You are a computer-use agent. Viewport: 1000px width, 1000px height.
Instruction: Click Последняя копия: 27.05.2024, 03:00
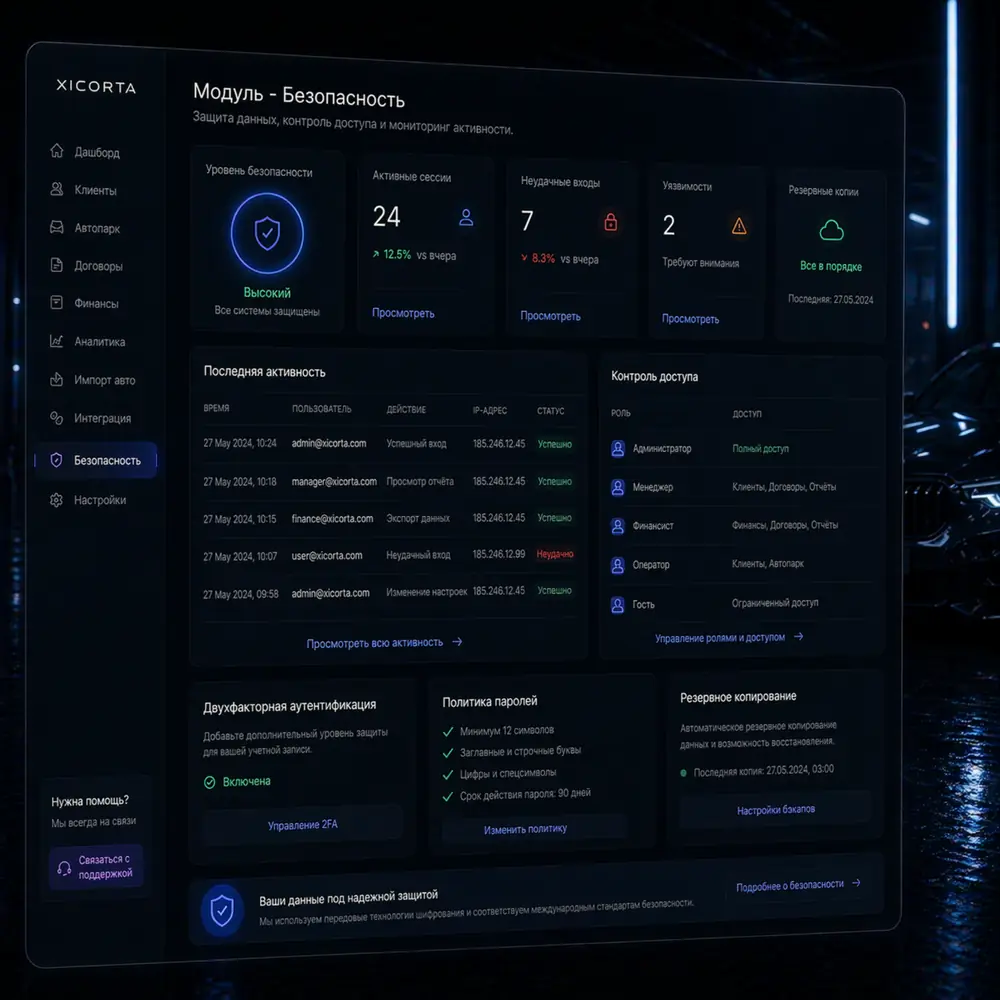pyautogui.click(x=763, y=770)
